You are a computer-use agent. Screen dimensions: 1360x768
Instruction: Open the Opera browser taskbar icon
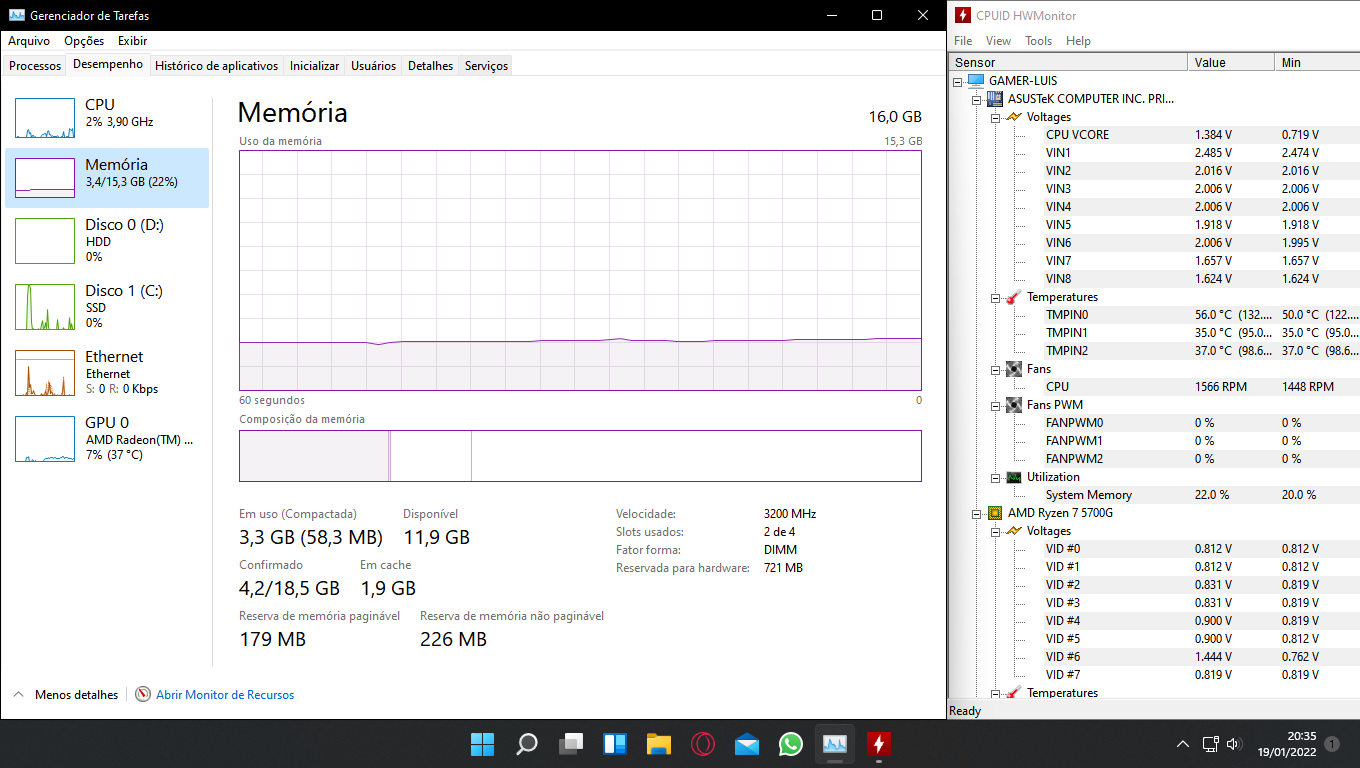point(703,744)
